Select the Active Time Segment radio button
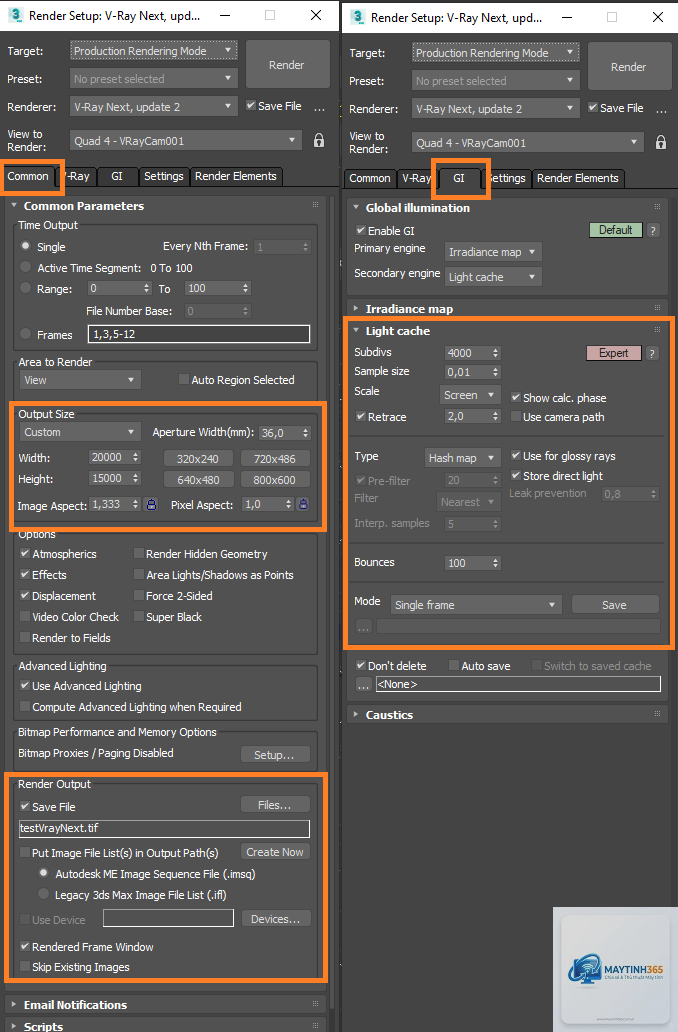Viewport: 678px width, 1032px height. pos(26,267)
